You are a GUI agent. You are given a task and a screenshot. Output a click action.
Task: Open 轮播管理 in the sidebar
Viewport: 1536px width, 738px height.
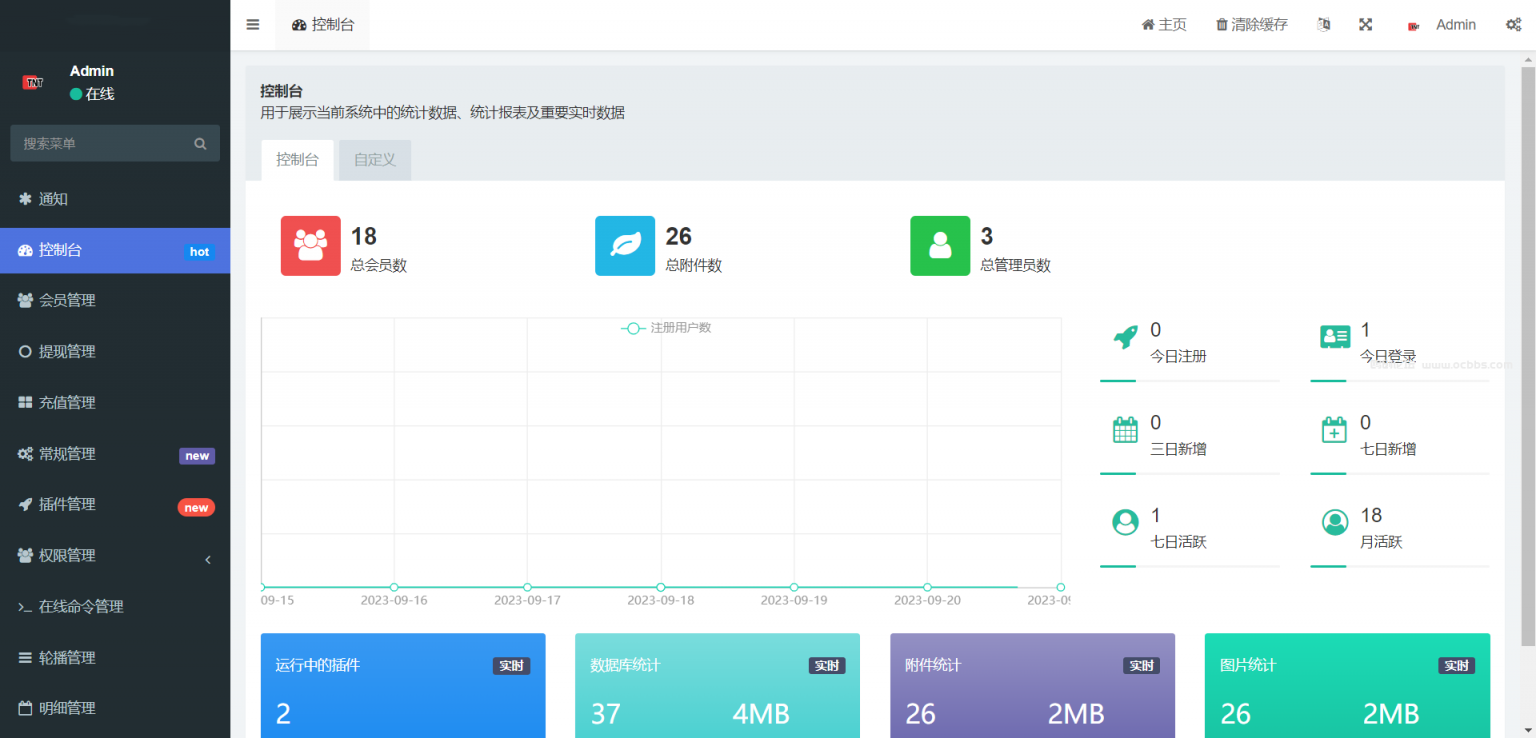[x=115, y=658]
